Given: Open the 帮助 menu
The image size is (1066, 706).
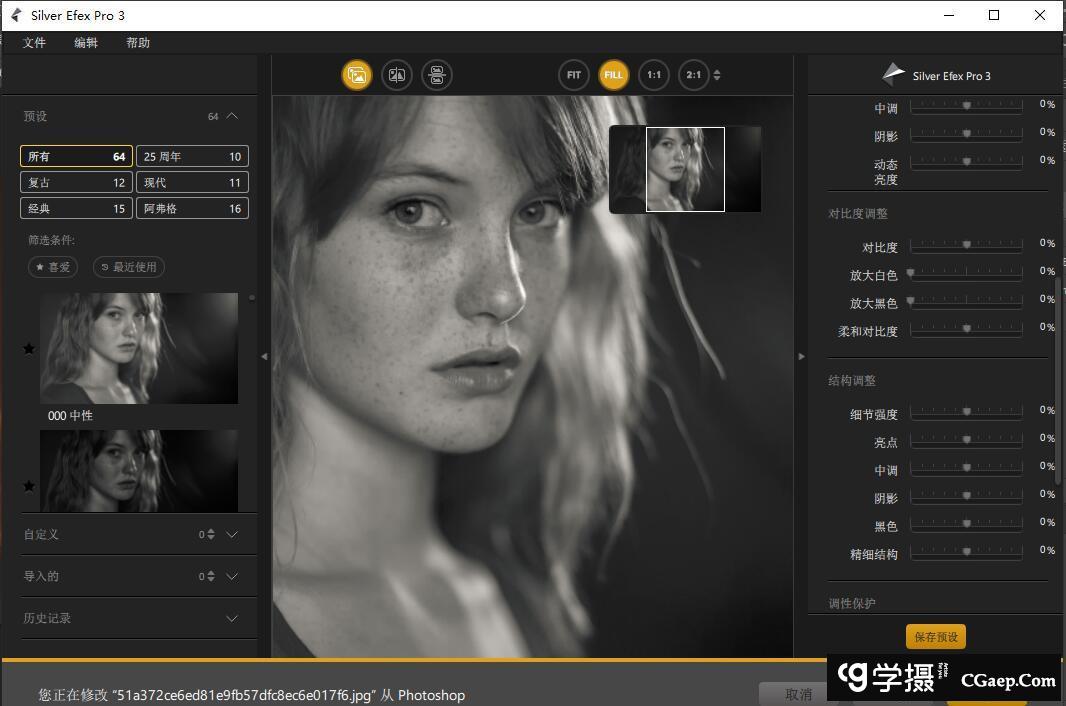Looking at the screenshot, I should [138, 43].
